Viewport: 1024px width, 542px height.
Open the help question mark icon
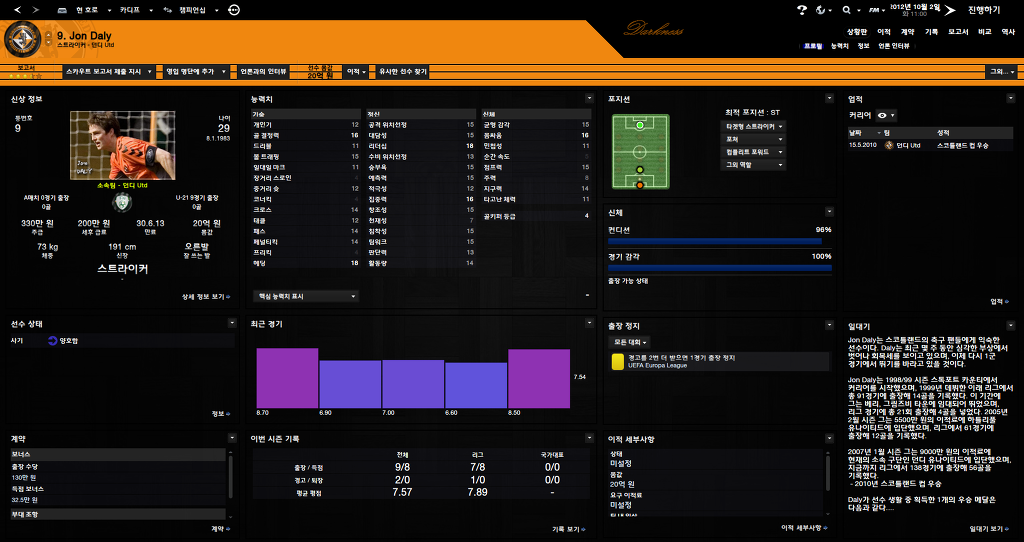click(x=802, y=10)
